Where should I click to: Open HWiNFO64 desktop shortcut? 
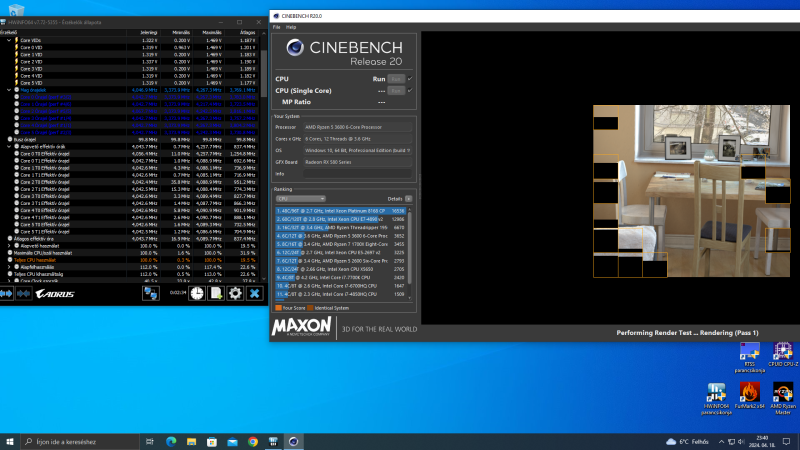pyautogui.click(x=716, y=399)
